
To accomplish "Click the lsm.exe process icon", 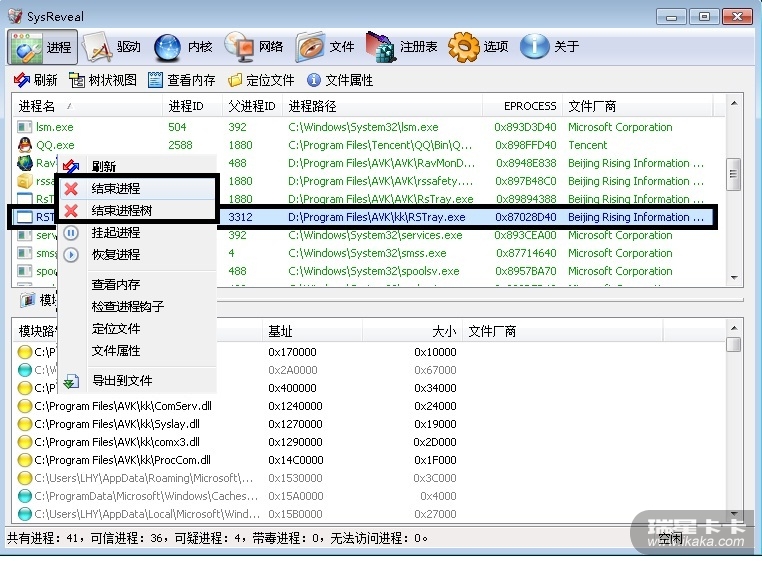I will [24, 127].
